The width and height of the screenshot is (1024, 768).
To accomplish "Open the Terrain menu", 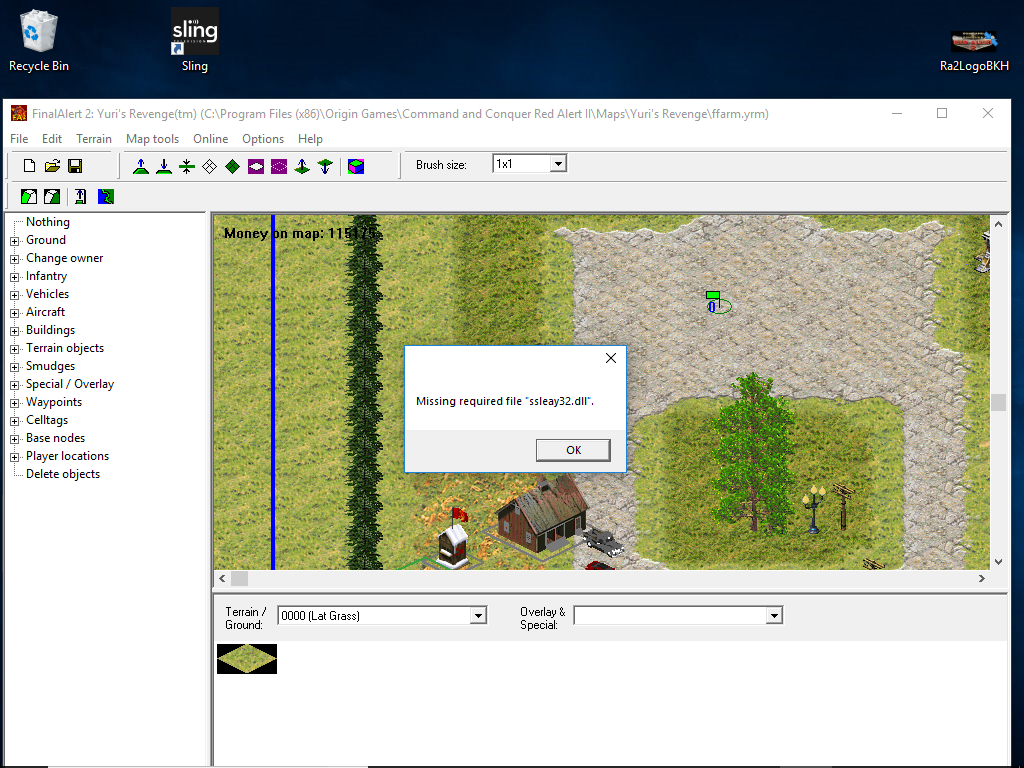I will pos(94,139).
